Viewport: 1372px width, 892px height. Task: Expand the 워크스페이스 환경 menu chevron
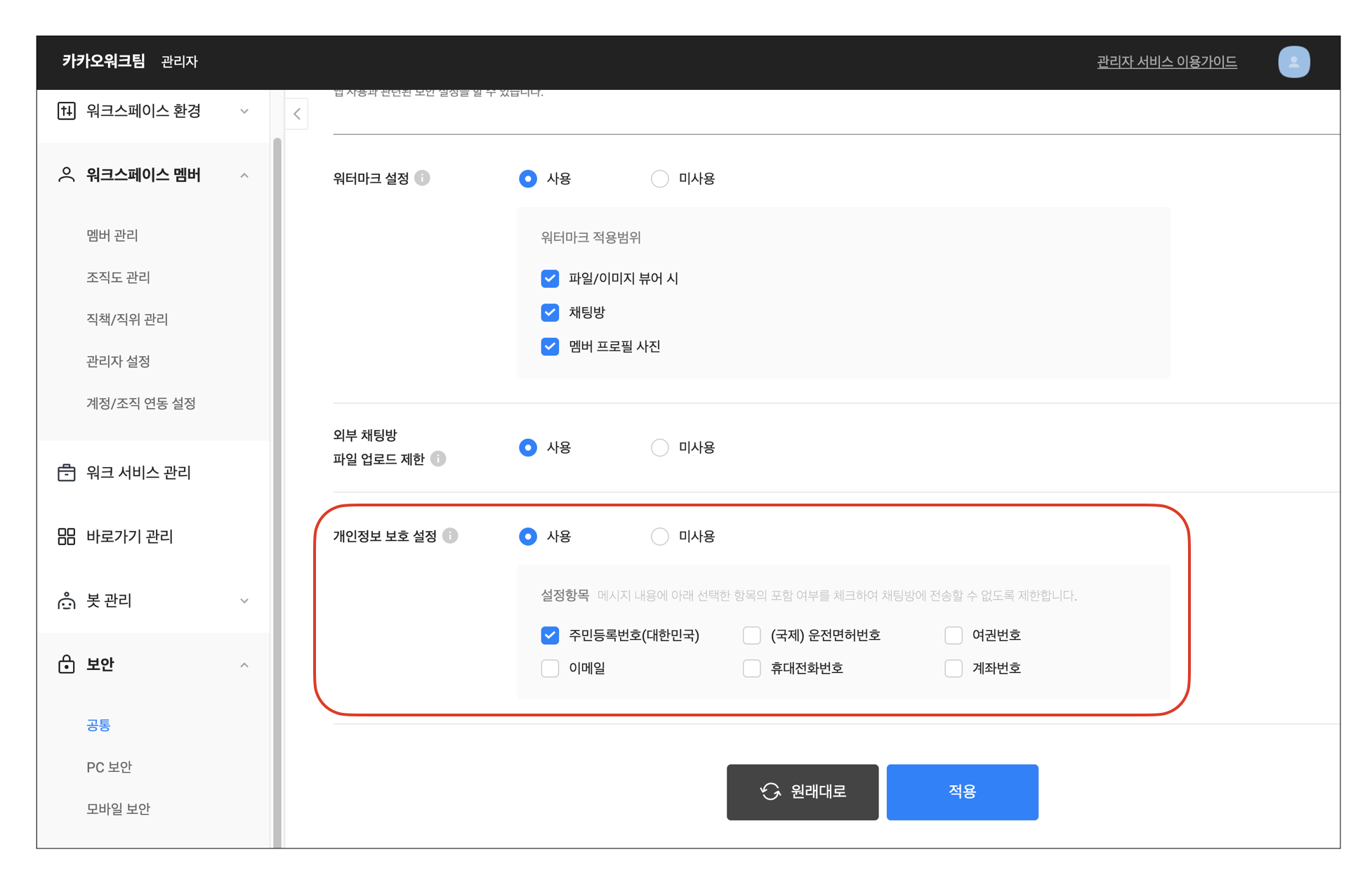point(244,111)
